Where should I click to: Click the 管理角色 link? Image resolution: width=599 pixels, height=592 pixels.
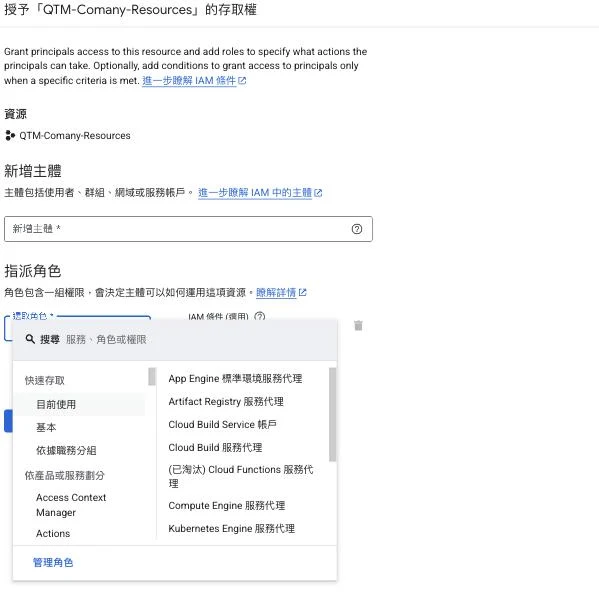coord(53,562)
